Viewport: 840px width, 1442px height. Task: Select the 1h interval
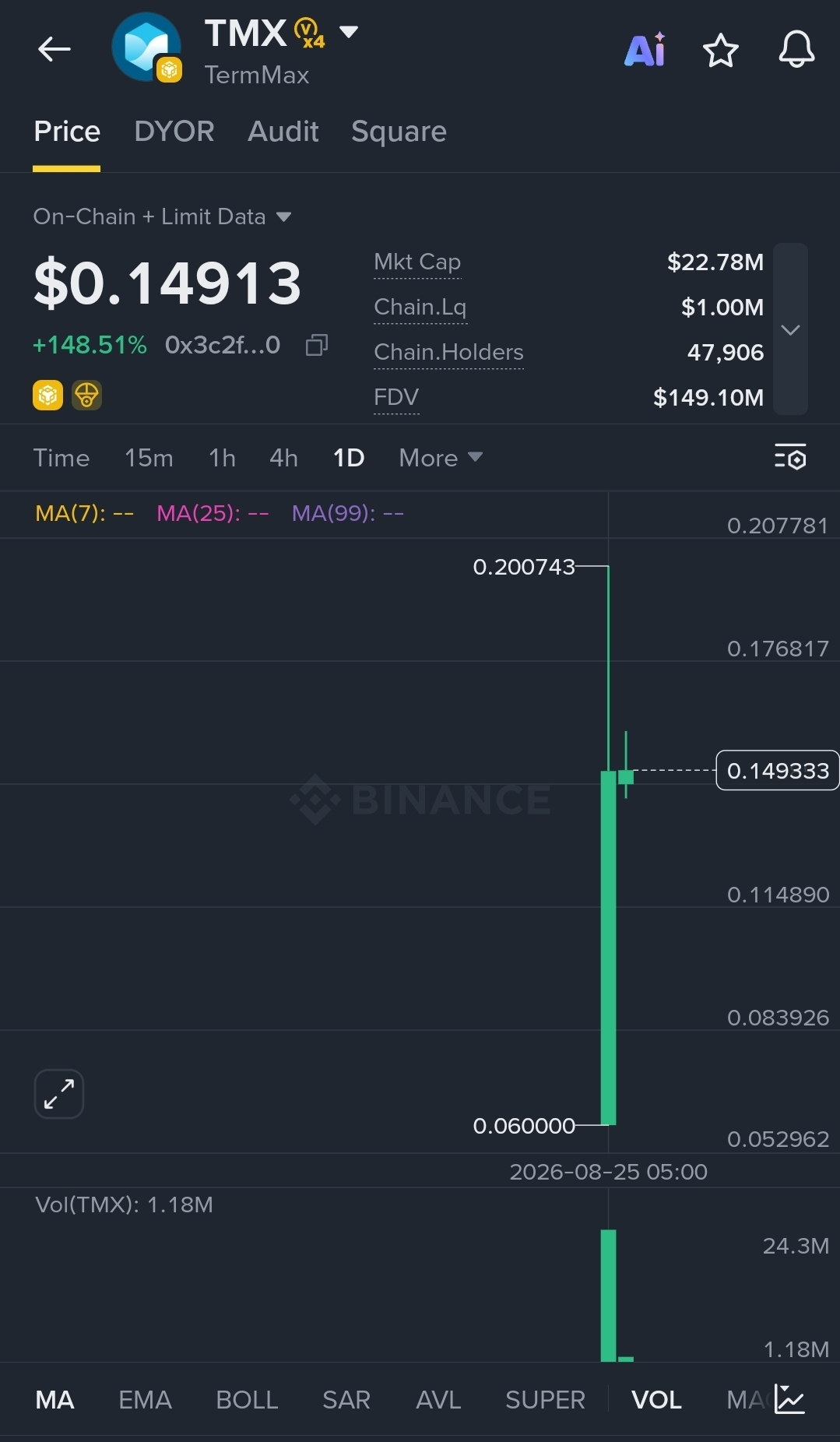point(222,458)
